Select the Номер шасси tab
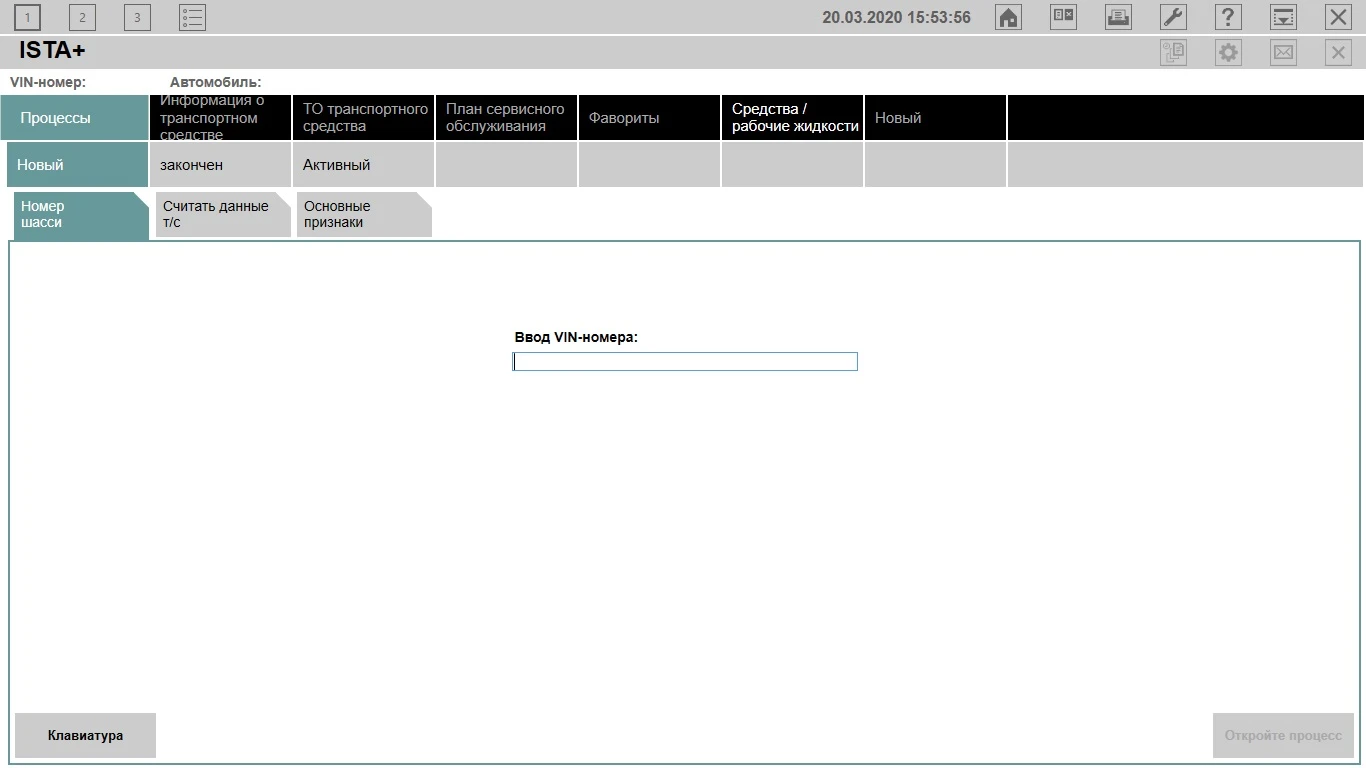Screen dimensions: 1366x768 tap(81, 215)
